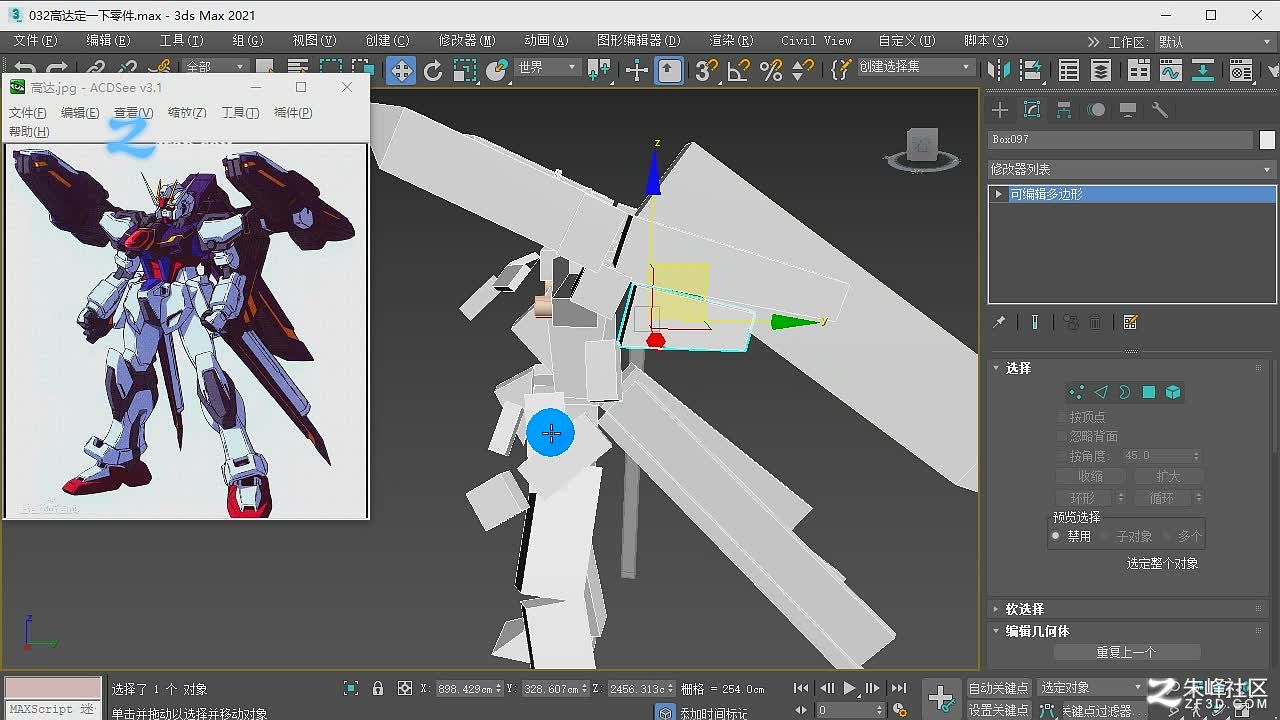Click the Align tool icon
Viewport: 1280px width, 720px height.
point(1031,70)
